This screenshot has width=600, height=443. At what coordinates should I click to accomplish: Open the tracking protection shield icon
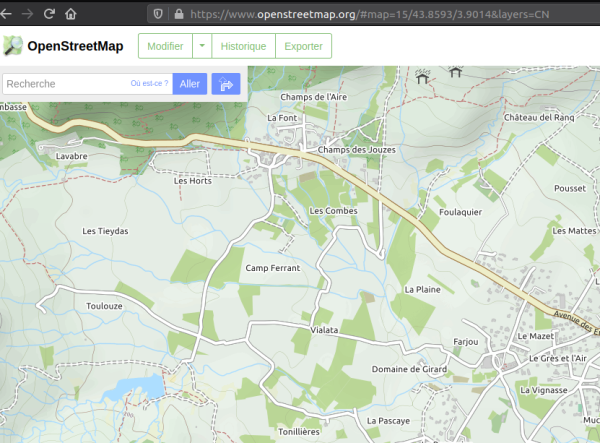tap(157, 14)
